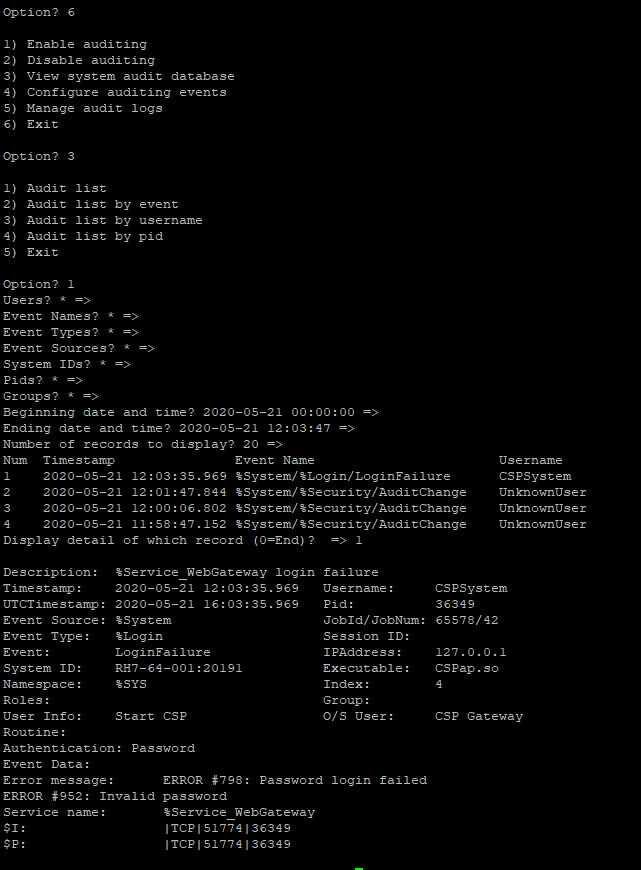
Task: Click the green terminal cursor at the bottom
Action: (359, 867)
